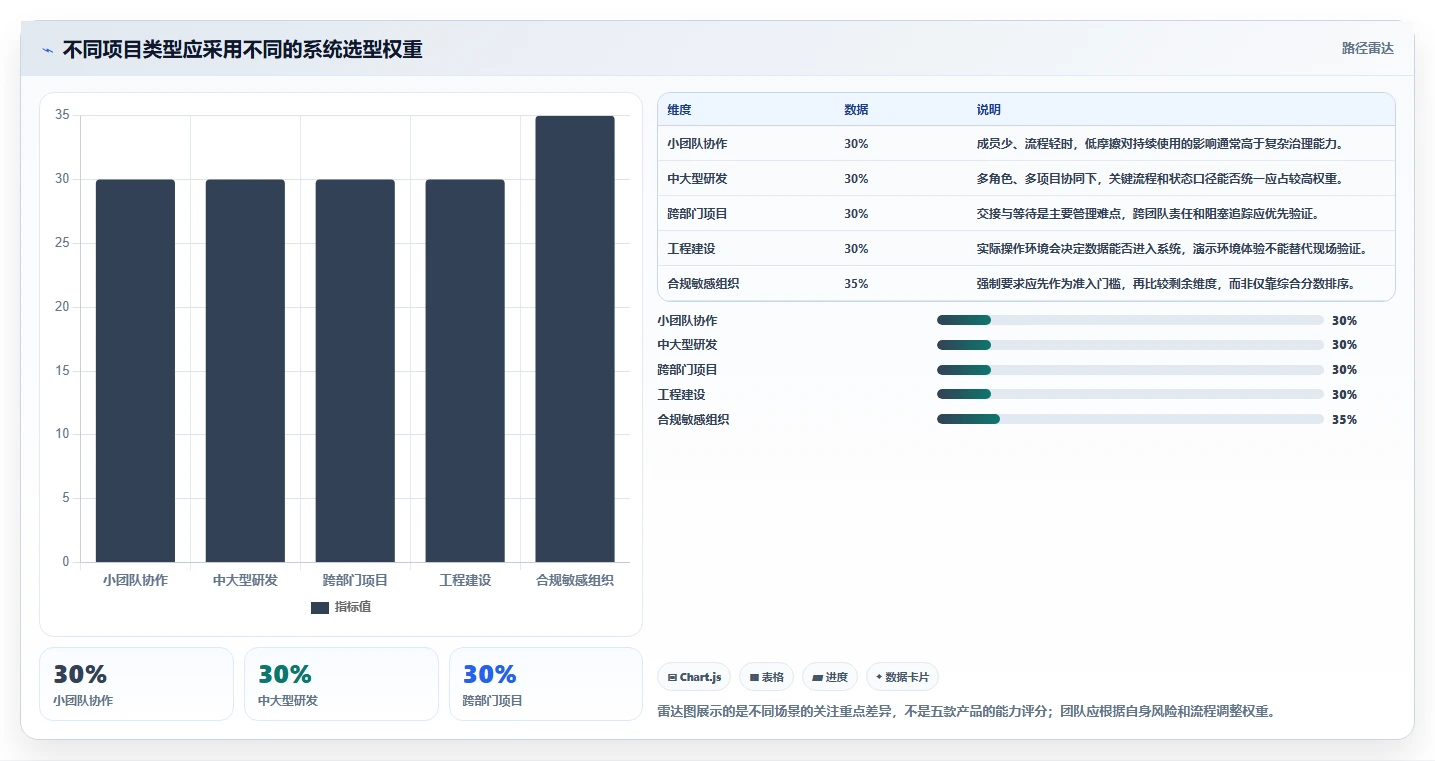The image size is (1435, 761).
Task: Select the 小团队协作 table row name
Action: point(697,144)
